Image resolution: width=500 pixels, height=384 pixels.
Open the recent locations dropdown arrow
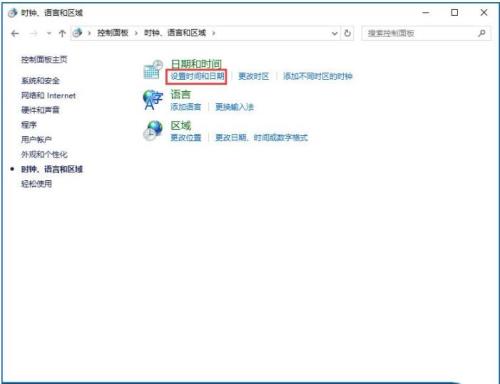click(49, 33)
